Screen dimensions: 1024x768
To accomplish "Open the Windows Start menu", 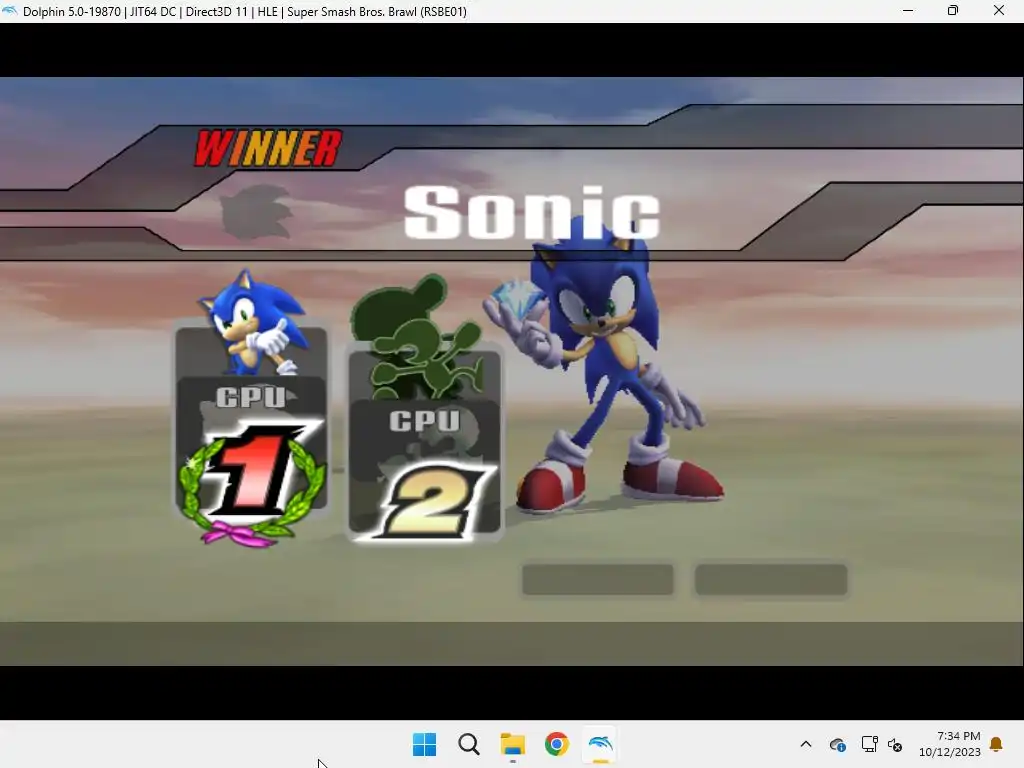I will (424, 744).
